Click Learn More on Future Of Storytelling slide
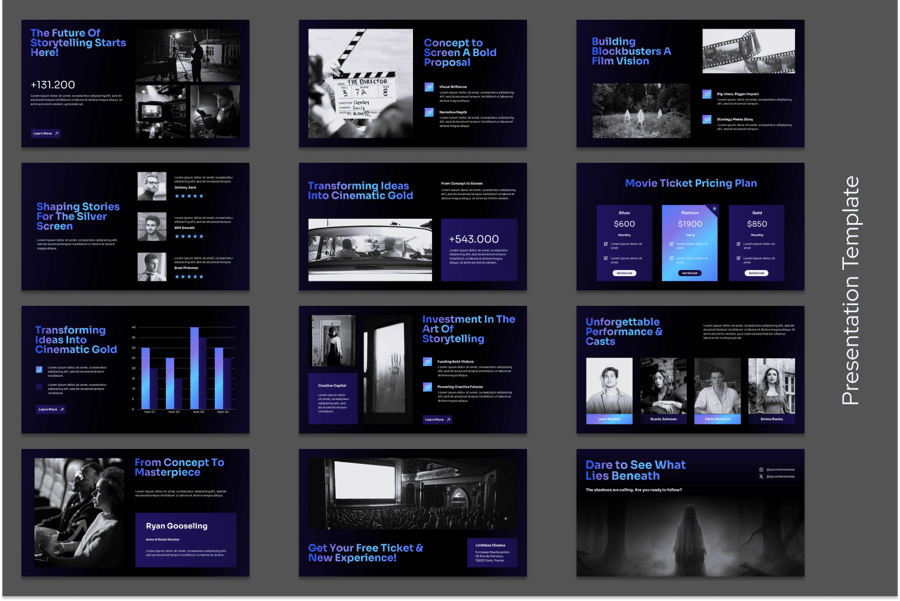The image size is (900, 601). (46, 133)
